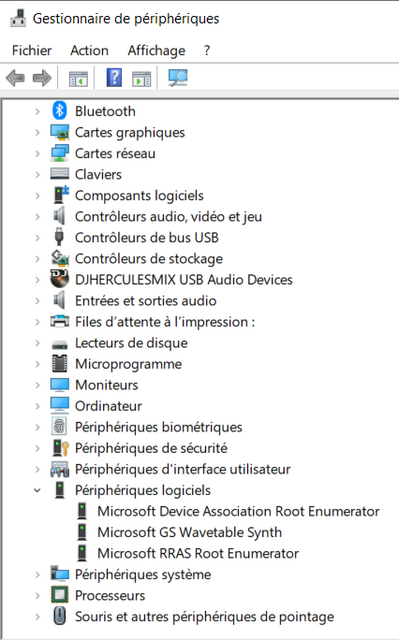Click the help question mark toolbar icon
Screen dimensions: 399x640
(x=114, y=77)
